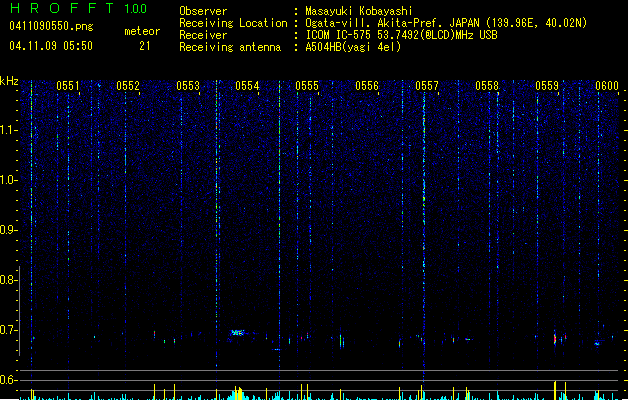Click the 0.8 frequency axis label

pos(8,280)
